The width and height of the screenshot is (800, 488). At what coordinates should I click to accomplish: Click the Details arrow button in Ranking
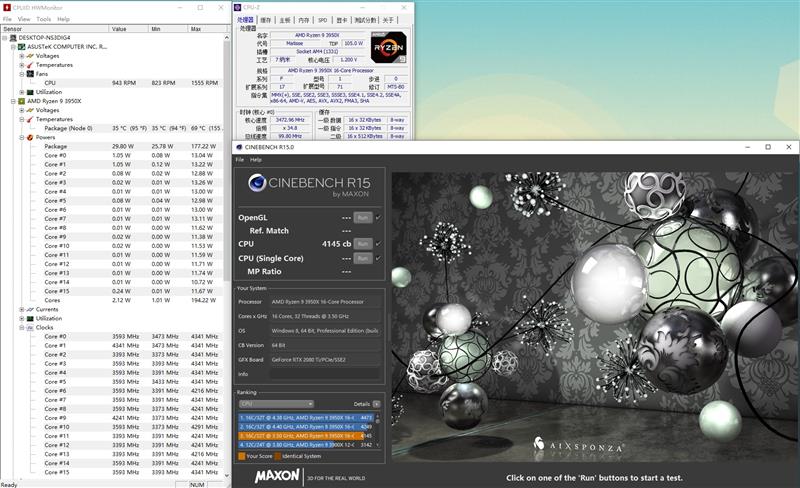coord(376,404)
